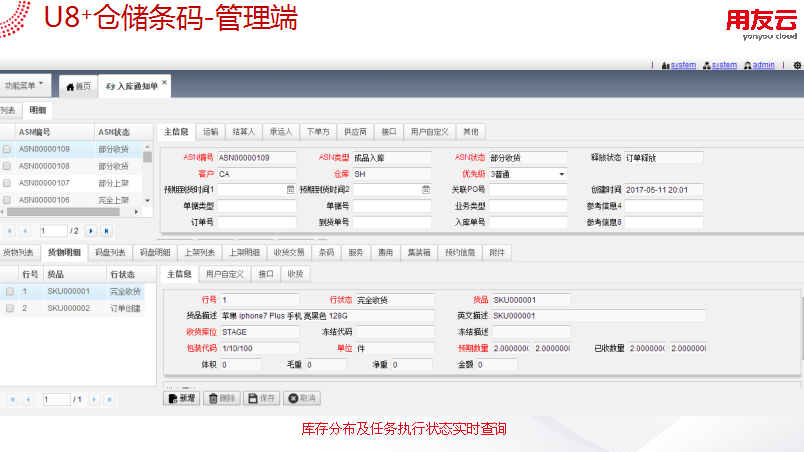Image resolution: width=804 pixels, height=452 pixels.
Task: Click the 订单号 input field
Action: 256,222
